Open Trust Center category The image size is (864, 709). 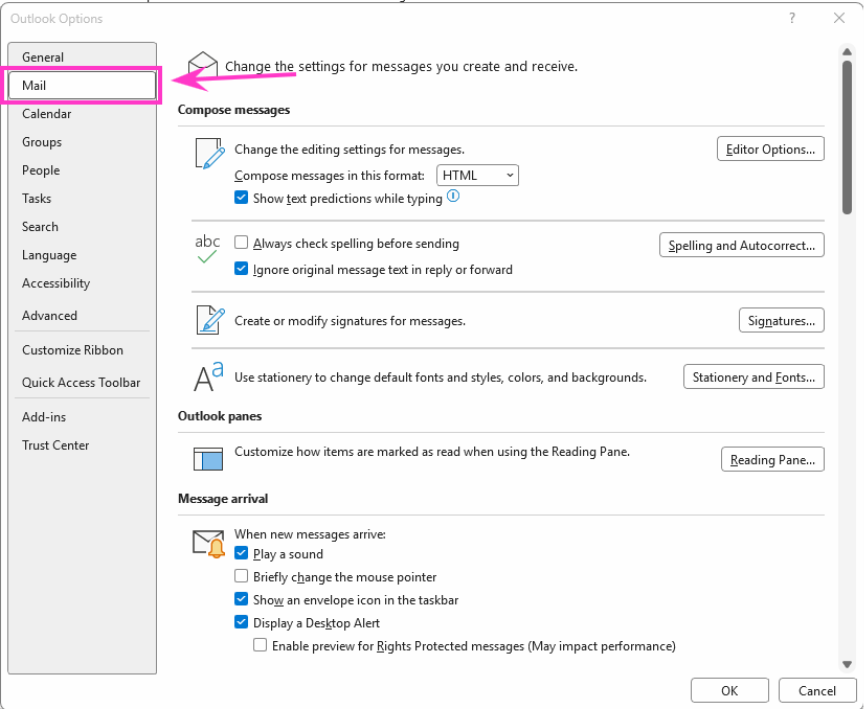point(82,445)
